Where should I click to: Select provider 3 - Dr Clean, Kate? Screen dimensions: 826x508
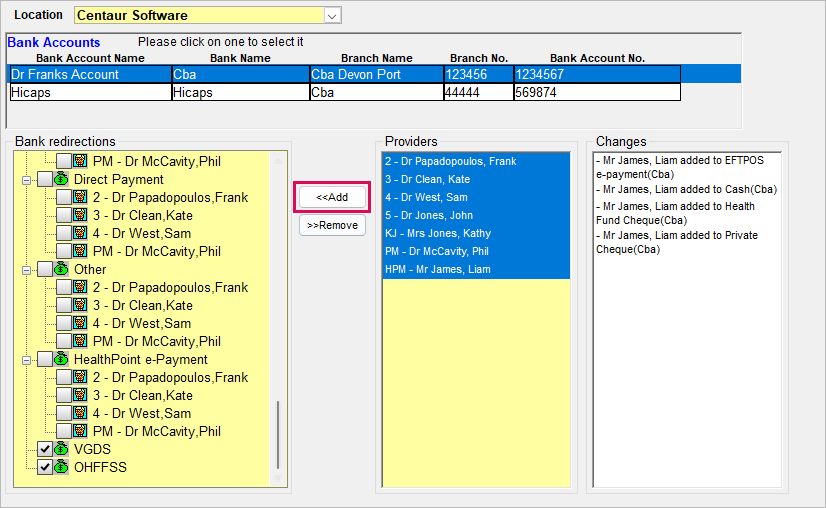pos(476,179)
